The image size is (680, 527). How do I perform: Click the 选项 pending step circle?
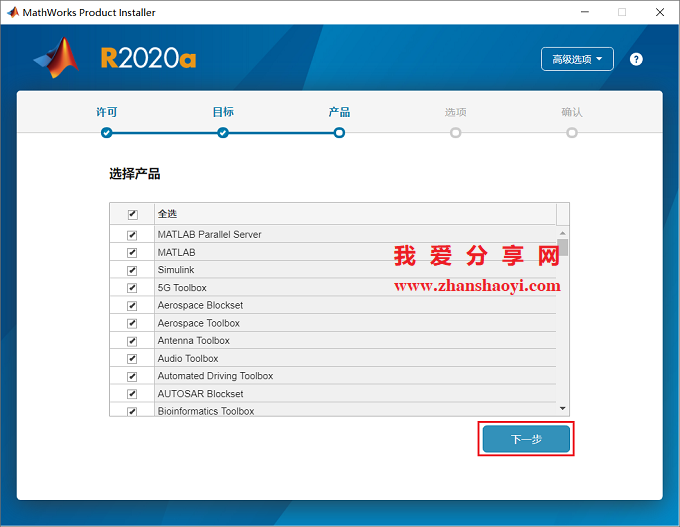point(455,133)
